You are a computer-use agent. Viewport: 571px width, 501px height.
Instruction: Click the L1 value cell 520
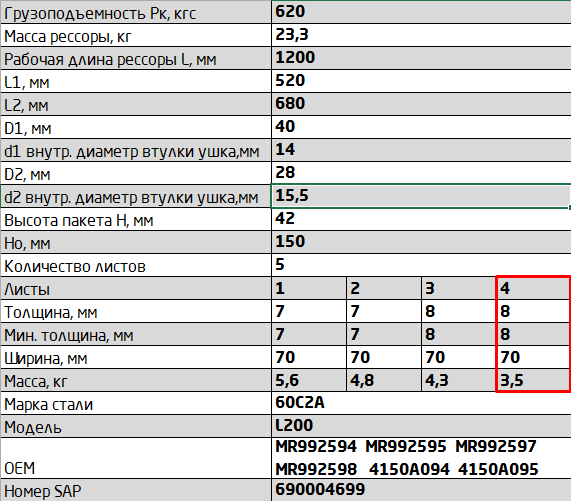click(421, 81)
